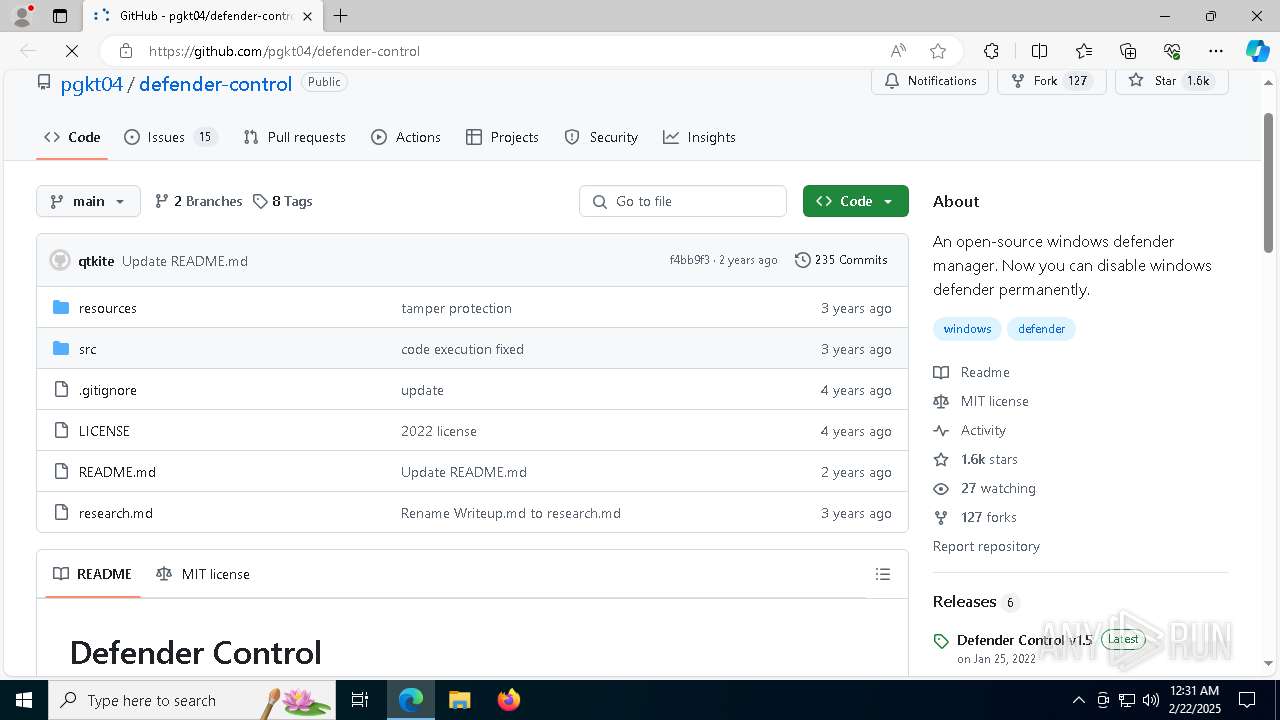Open the Releases 6 heading link
Screen dimensions: 1280x720
pyautogui.click(x=975, y=601)
